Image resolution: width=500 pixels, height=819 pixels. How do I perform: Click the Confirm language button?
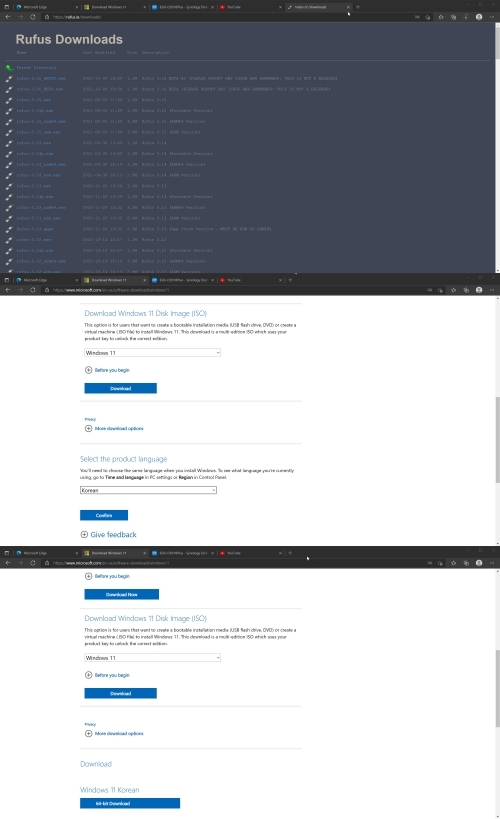coord(104,515)
